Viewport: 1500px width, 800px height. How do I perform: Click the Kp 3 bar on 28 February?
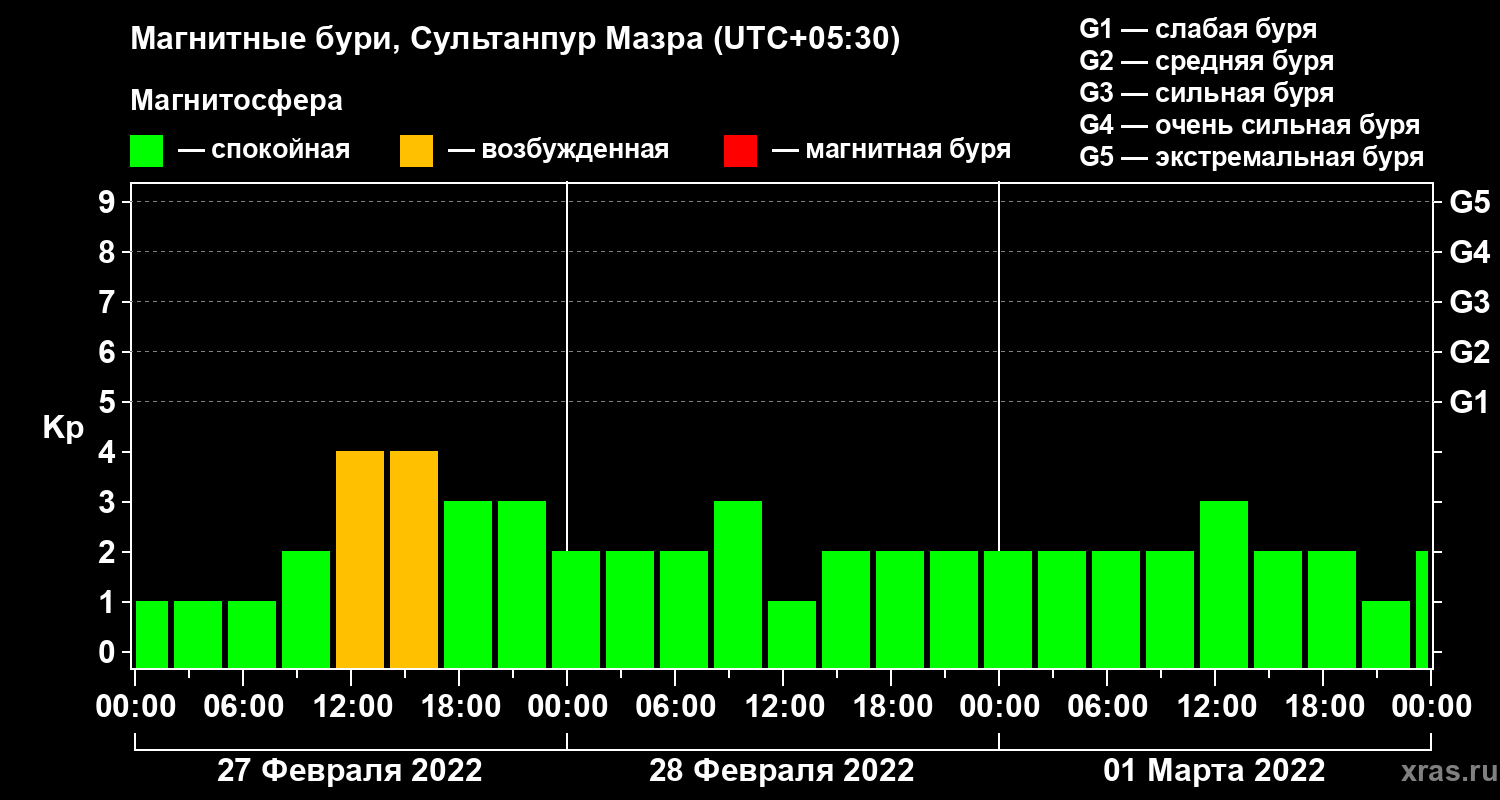click(738, 585)
